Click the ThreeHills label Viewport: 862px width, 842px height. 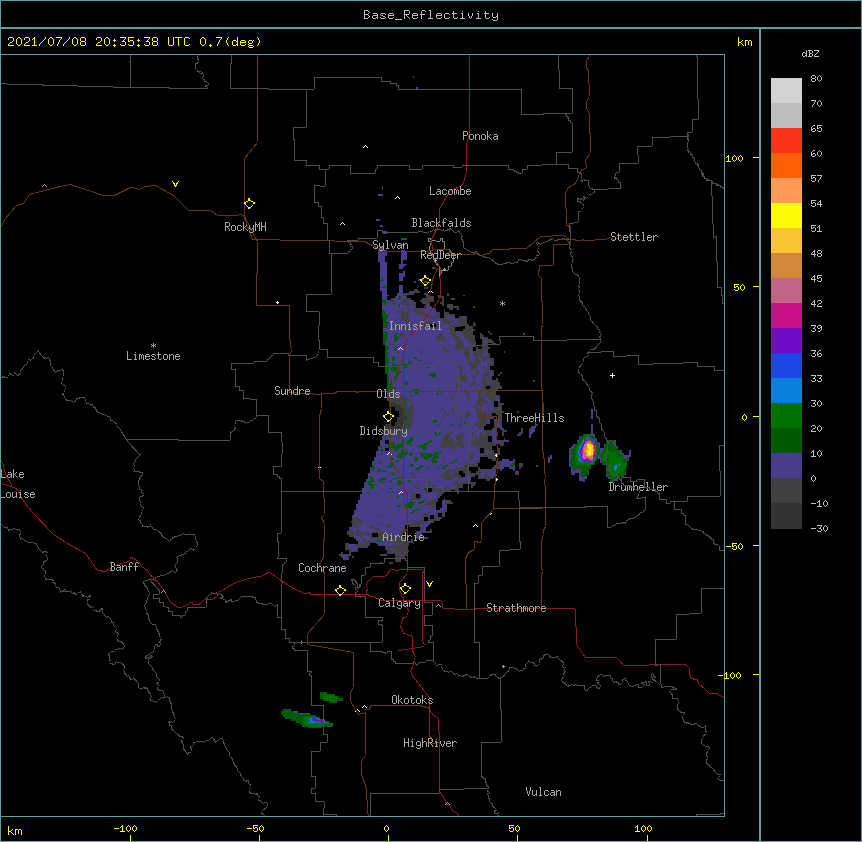click(x=534, y=418)
